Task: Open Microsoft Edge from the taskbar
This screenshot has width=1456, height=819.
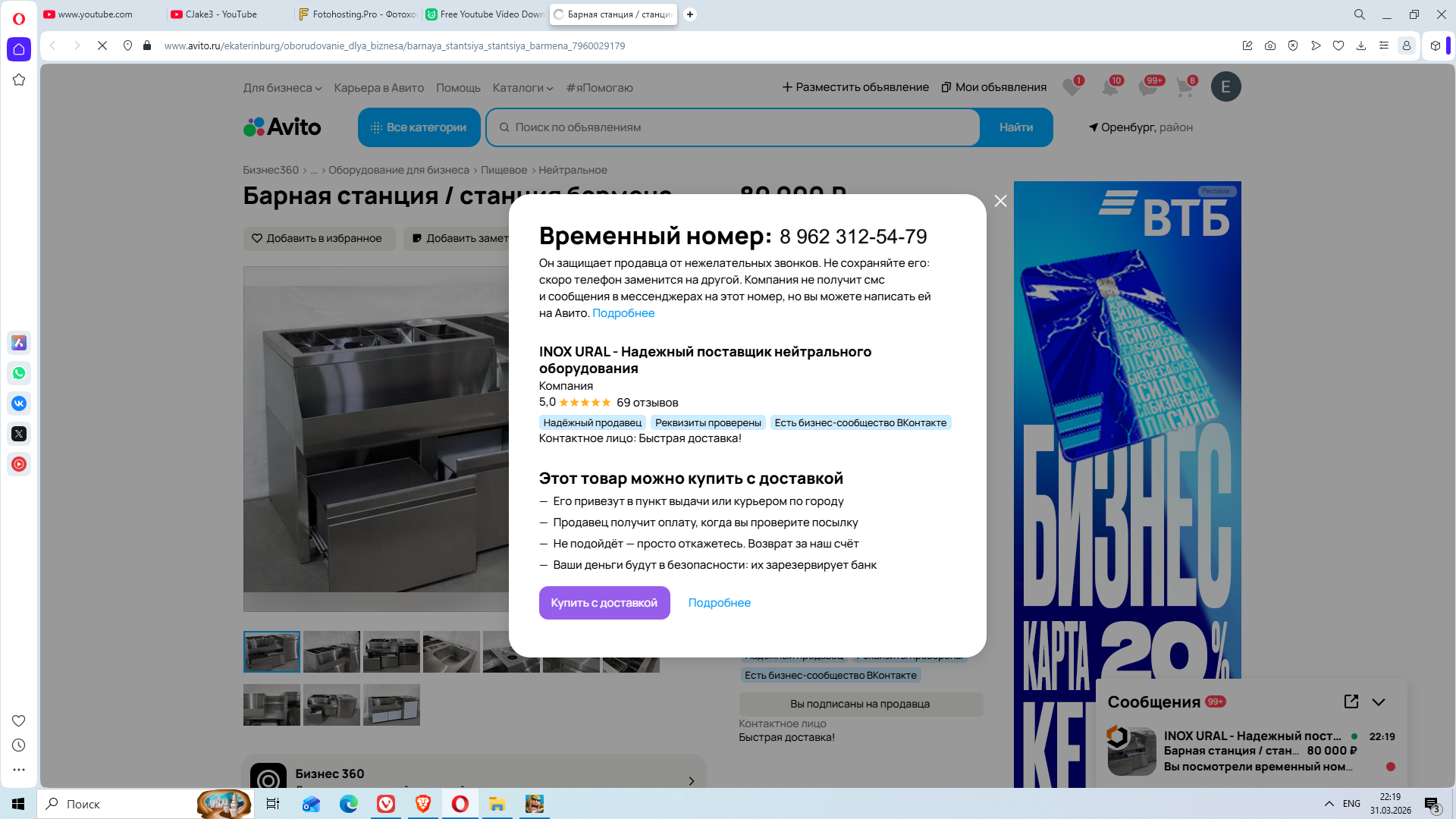Action: pyautogui.click(x=349, y=804)
